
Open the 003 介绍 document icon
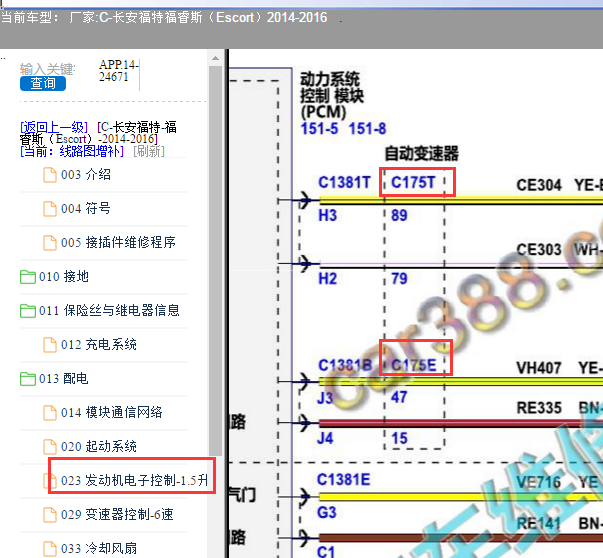point(50,175)
